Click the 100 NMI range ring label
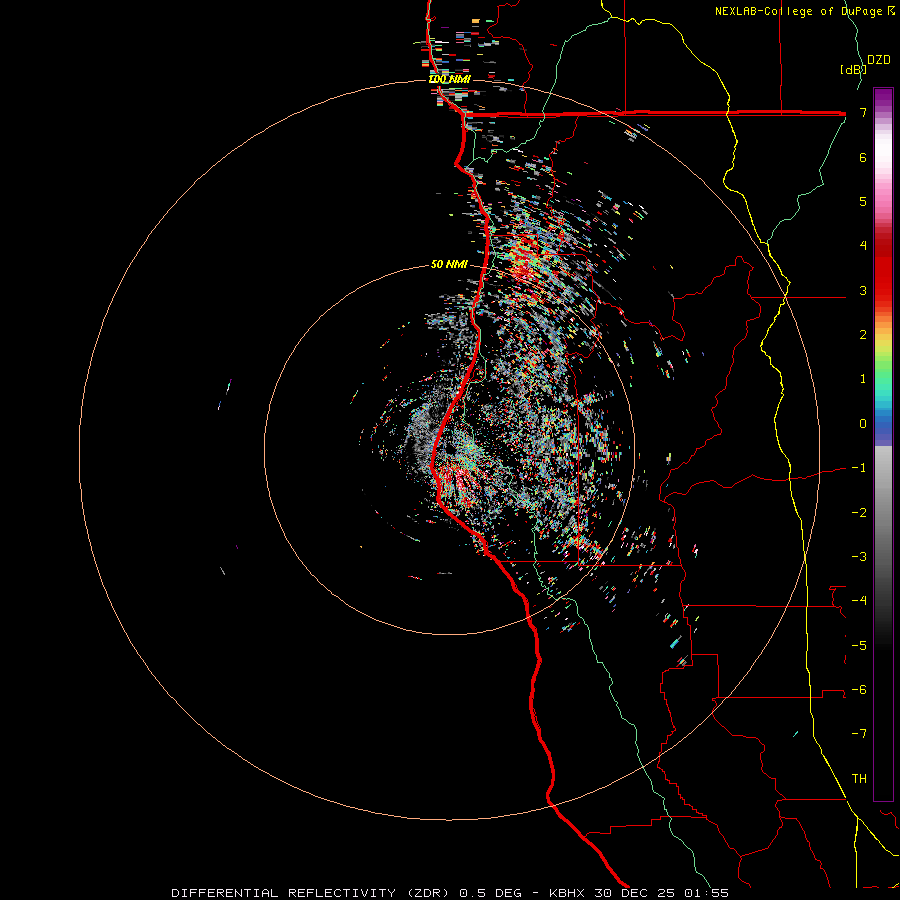900x900 pixels. tap(449, 79)
